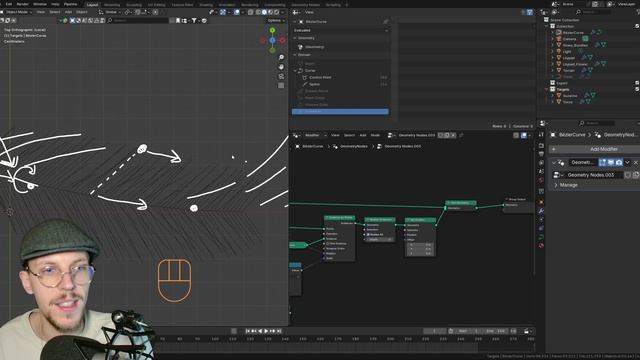This screenshot has width=640, height=360.
Task: Select the Geometry item in the spreadsheet tree
Action: (x=314, y=47)
